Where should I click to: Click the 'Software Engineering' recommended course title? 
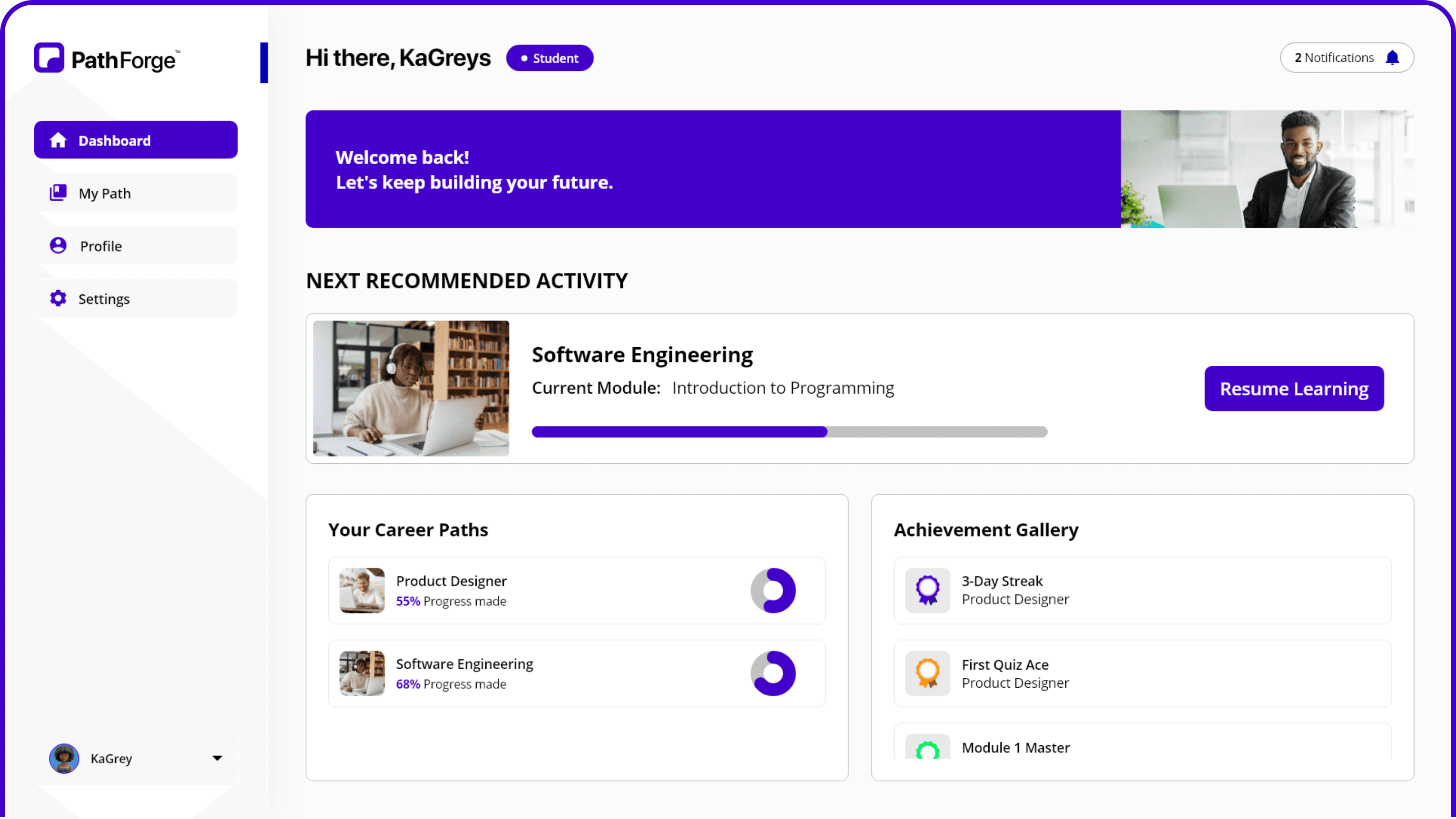point(642,355)
